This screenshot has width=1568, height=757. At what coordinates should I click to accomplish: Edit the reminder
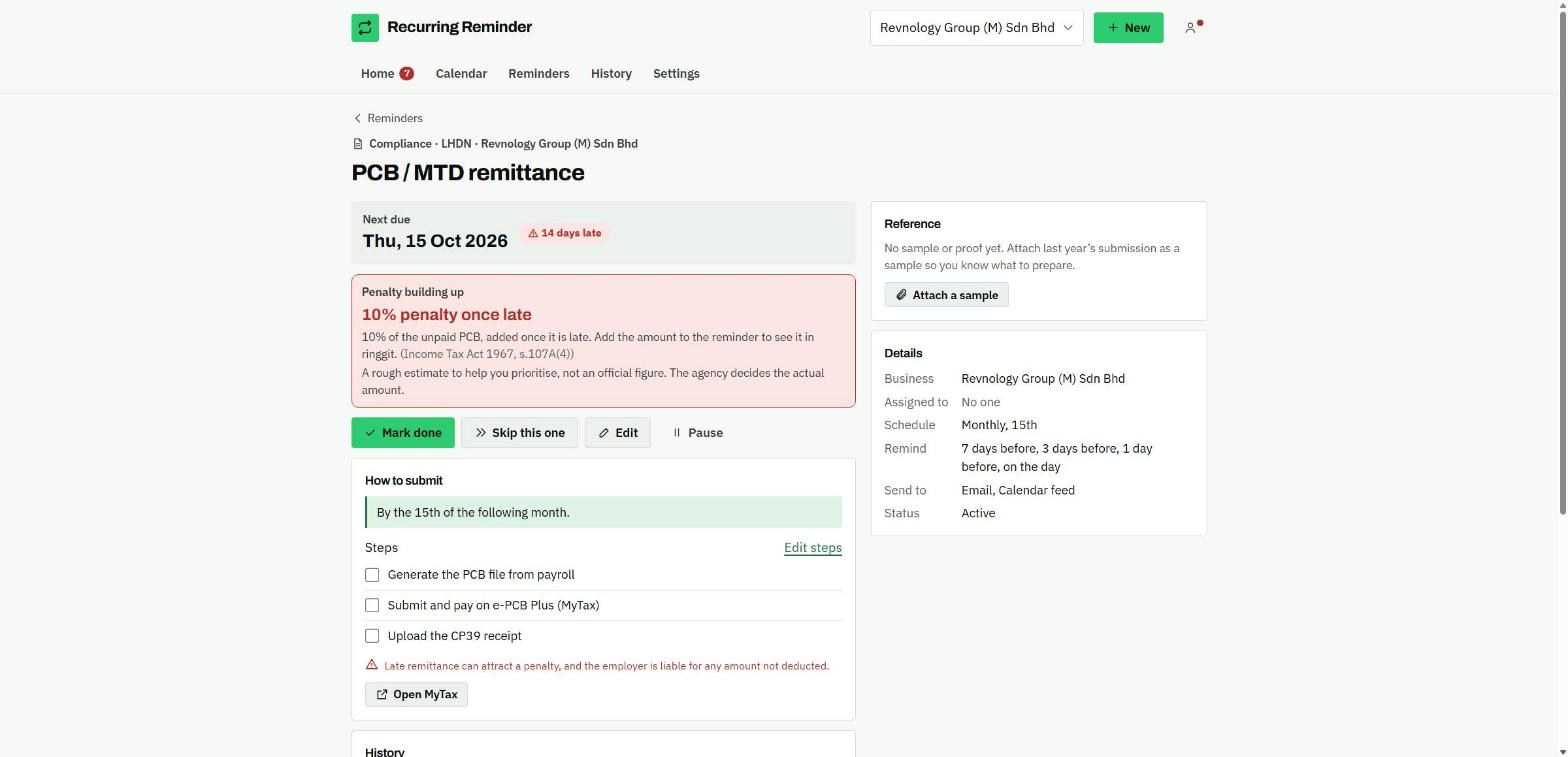pos(618,433)
